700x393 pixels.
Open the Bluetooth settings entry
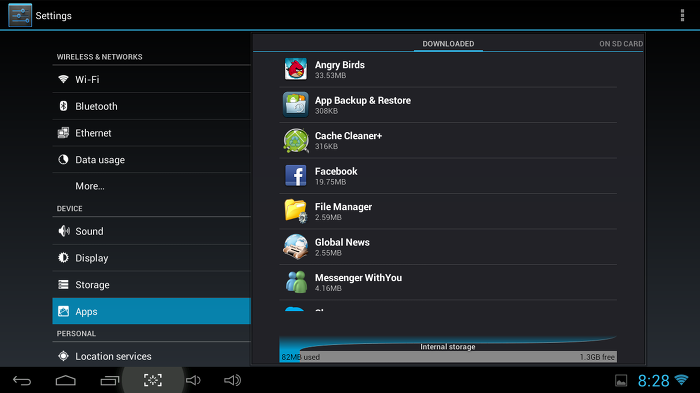click(151, 106)
